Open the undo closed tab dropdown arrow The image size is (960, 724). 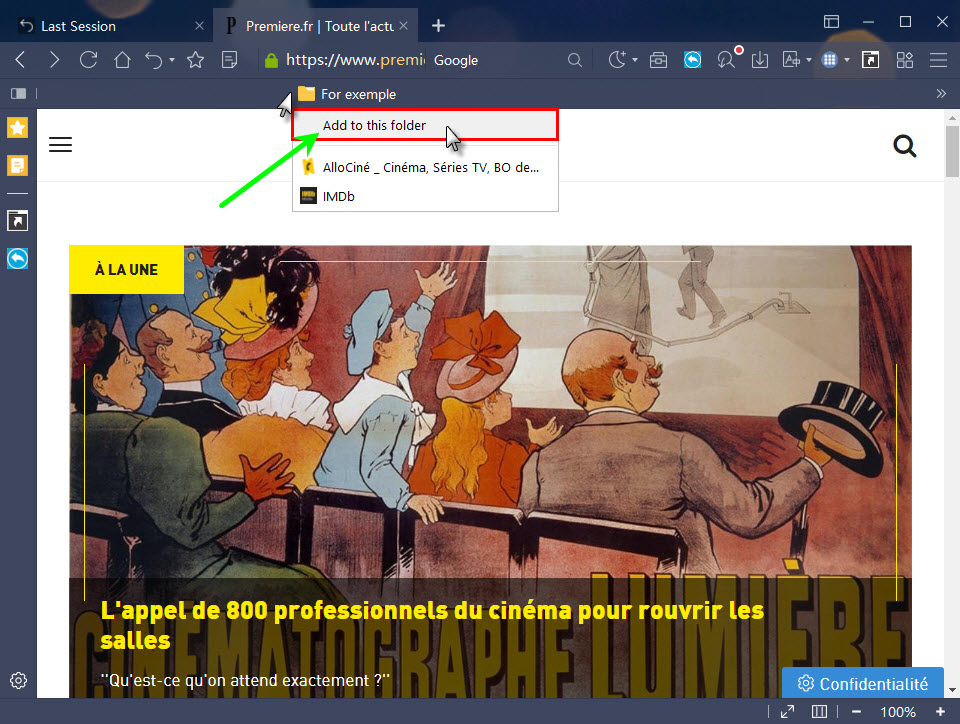pos(172,60)
